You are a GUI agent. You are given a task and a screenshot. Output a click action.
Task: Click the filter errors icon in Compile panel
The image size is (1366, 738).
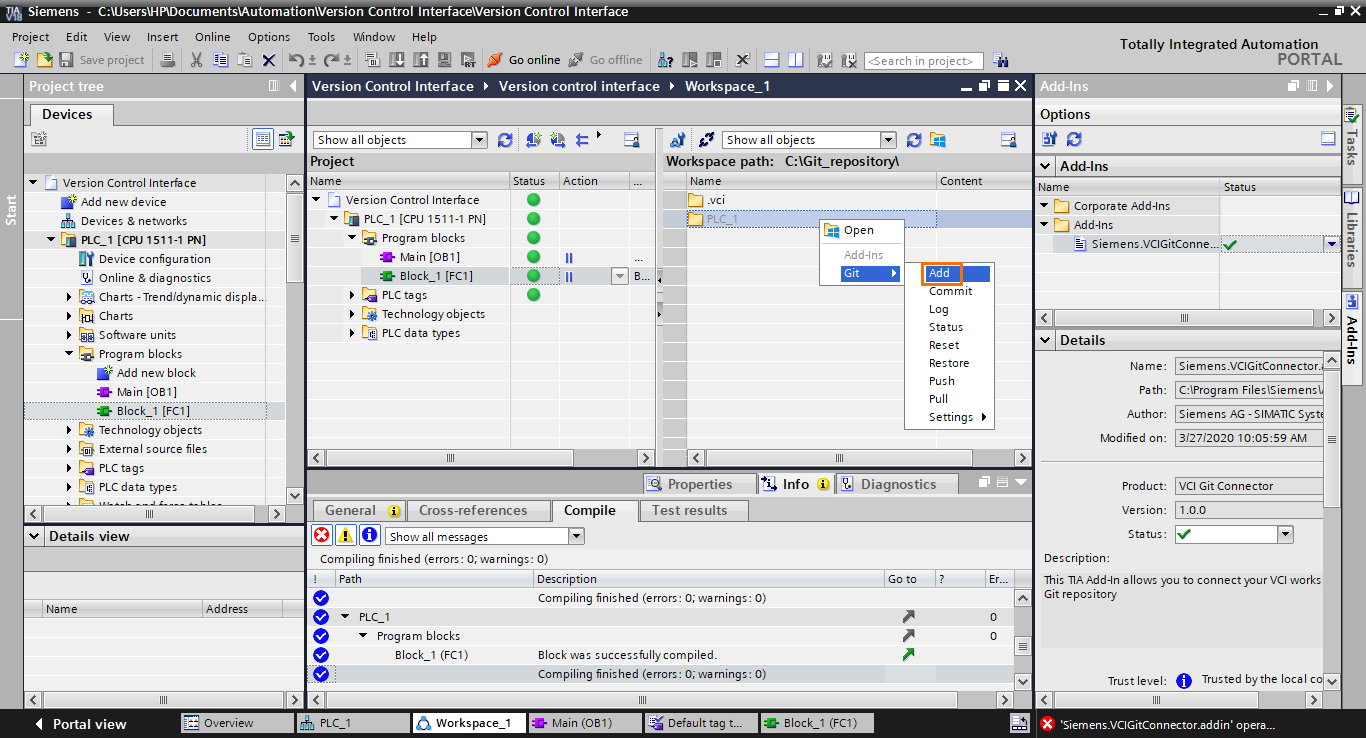pyautogui.click(x=323, y=535)
